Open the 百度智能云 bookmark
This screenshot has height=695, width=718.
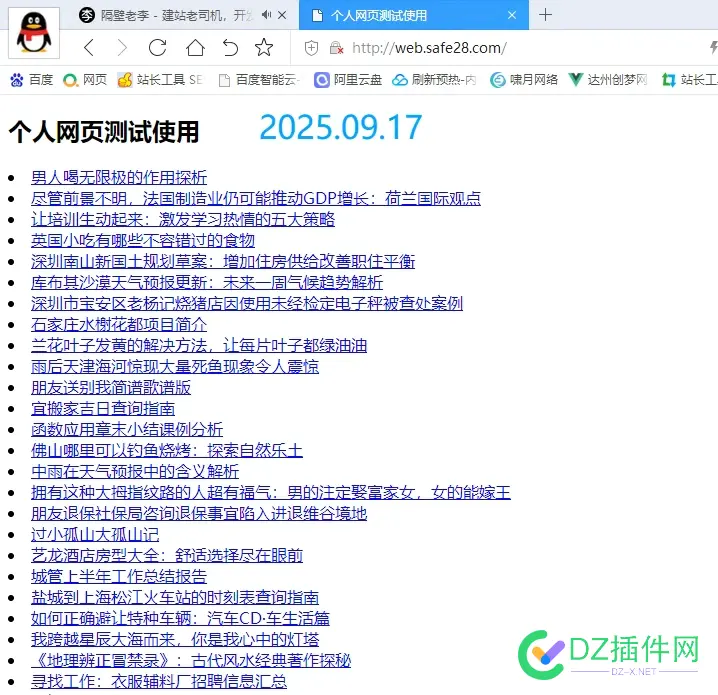(x=259, y=80)
